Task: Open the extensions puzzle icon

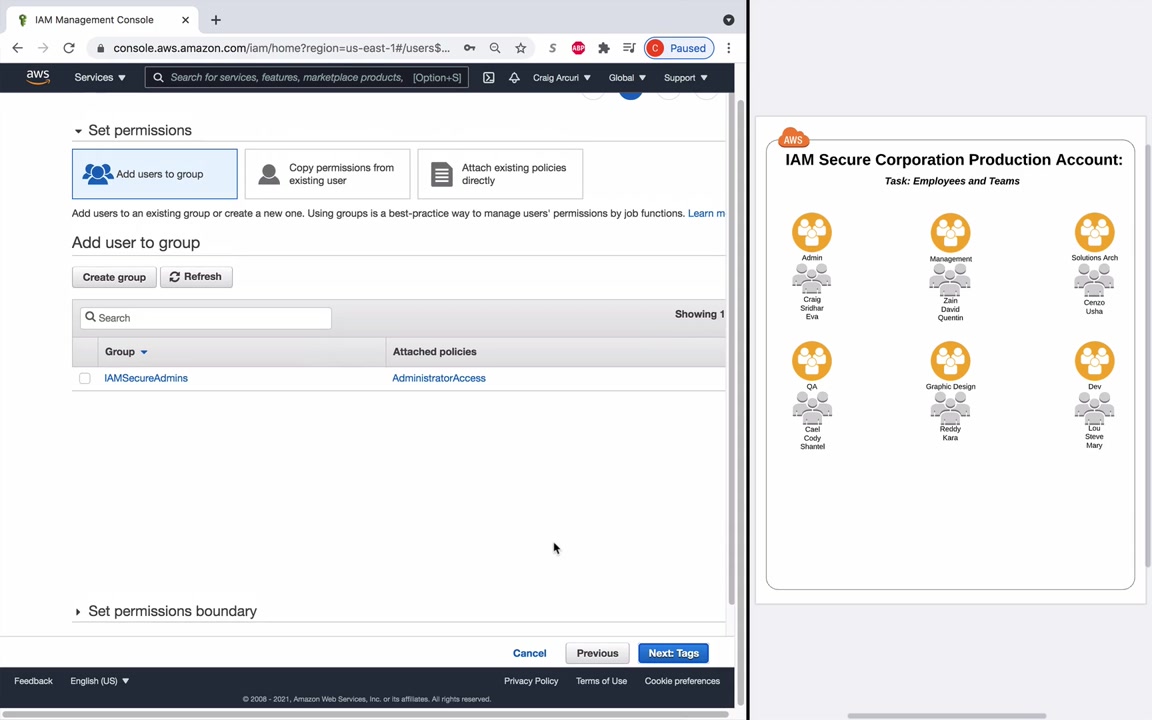Action: 604,48
